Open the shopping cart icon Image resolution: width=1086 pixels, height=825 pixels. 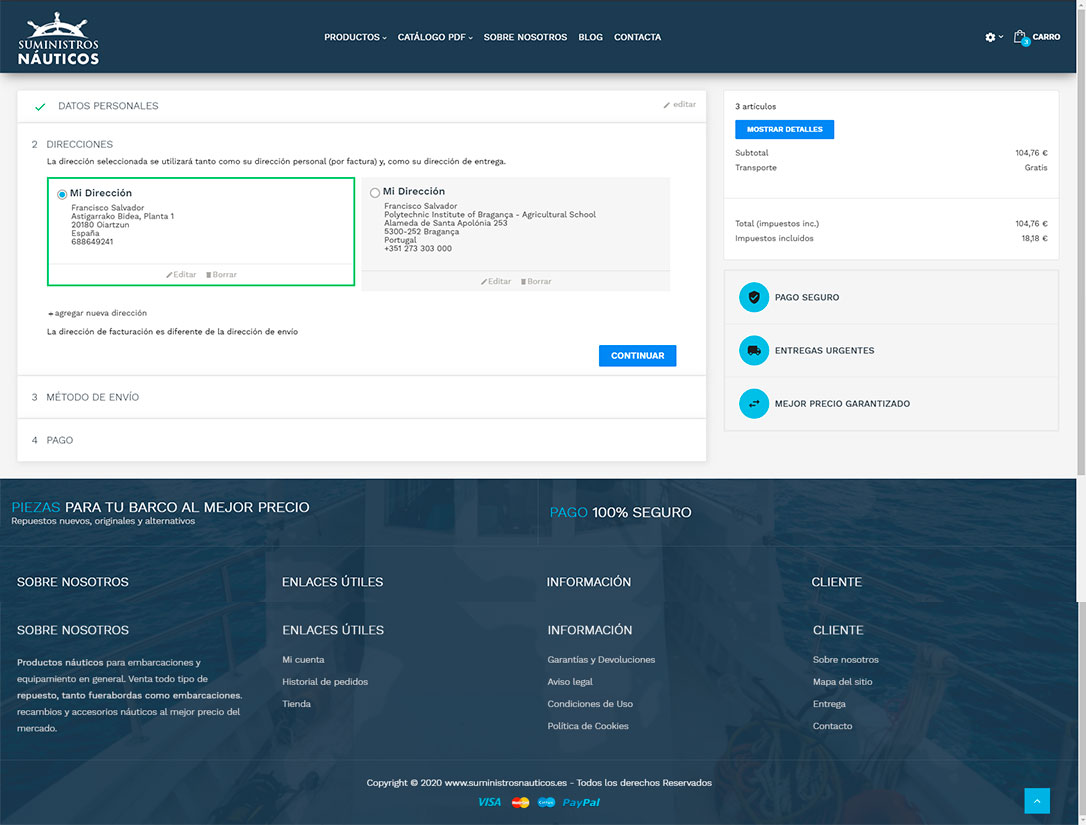1020,37
